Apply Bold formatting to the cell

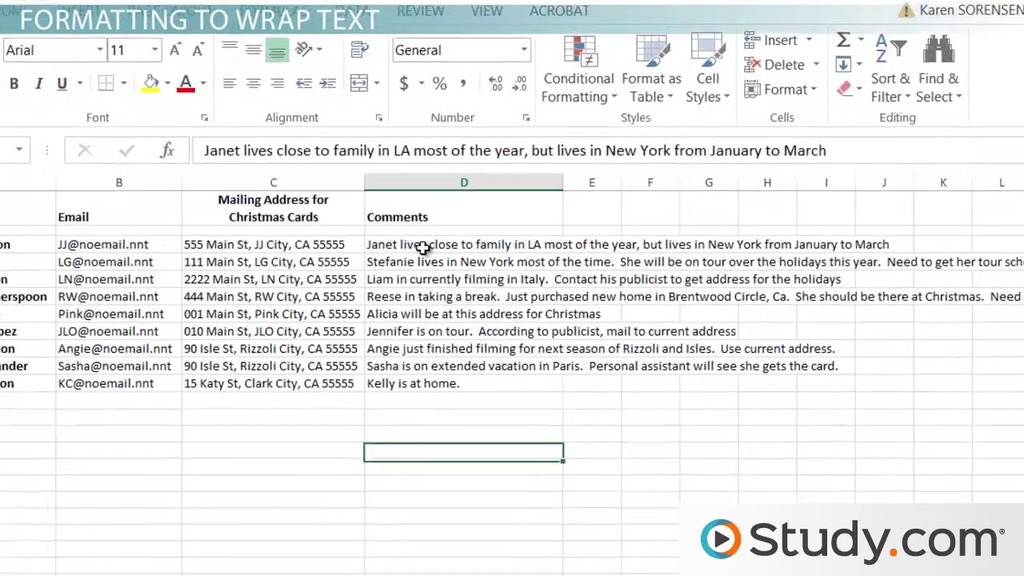[x=14, y=84]
